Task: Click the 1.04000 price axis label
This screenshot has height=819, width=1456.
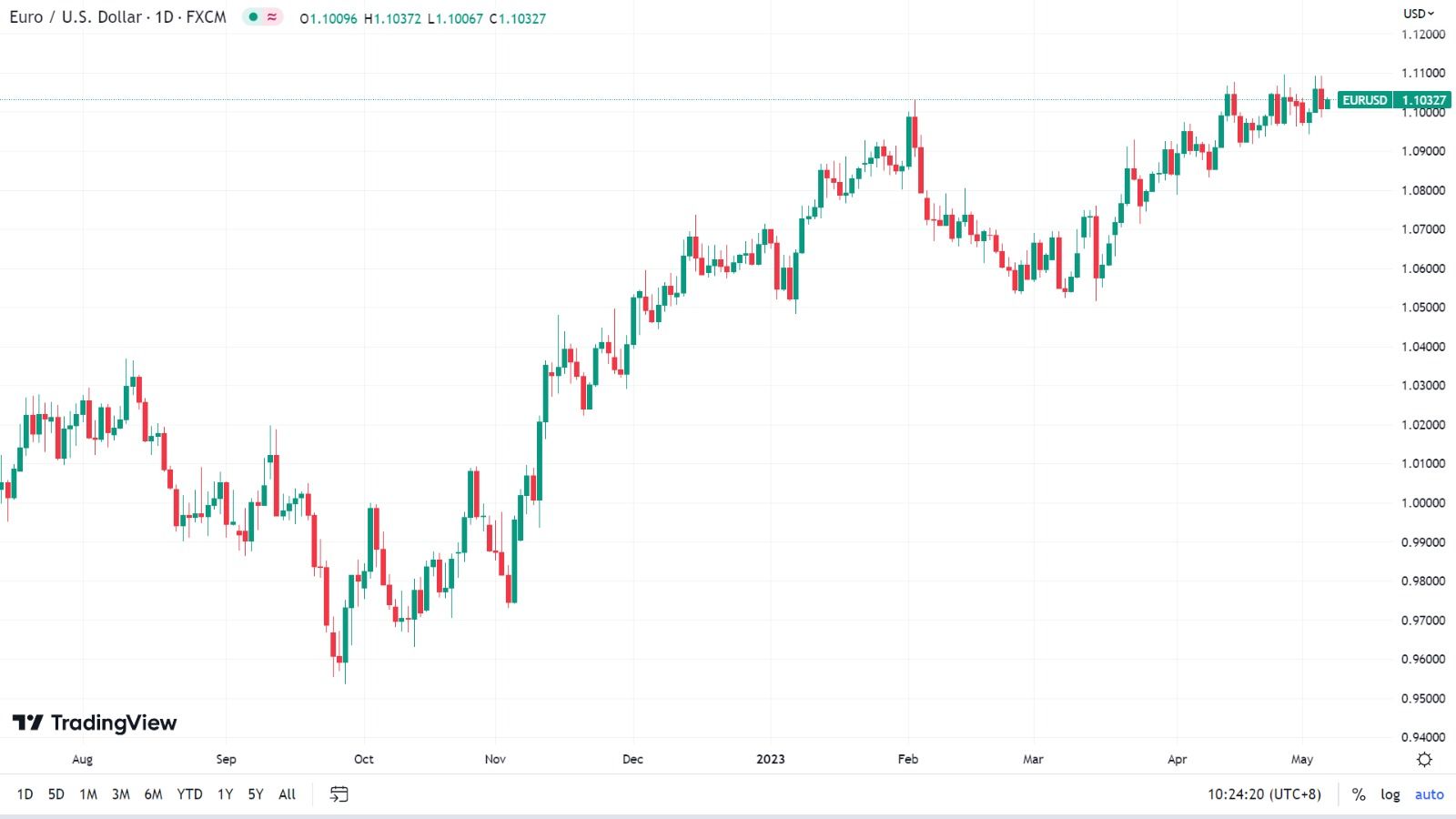Action: 1423,347
